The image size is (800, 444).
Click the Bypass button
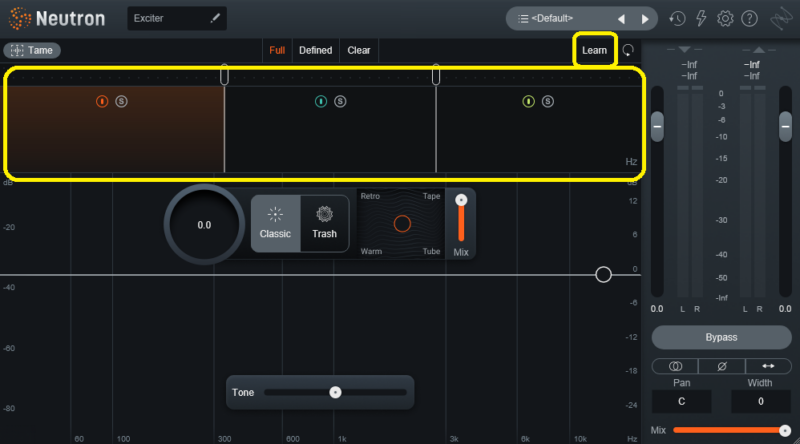click(x=721, y=337)
